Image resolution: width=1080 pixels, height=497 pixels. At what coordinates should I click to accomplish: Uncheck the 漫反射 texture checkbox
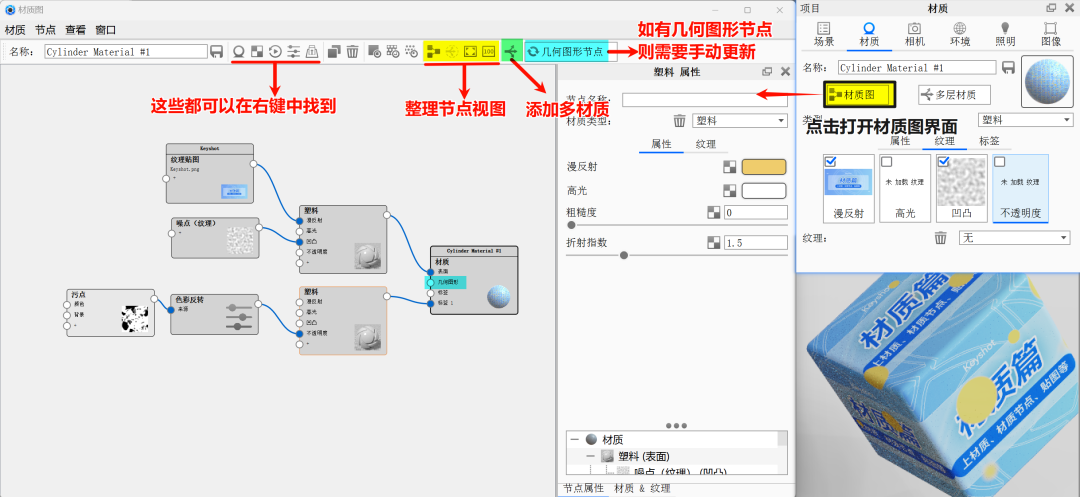pyautogui.click(x=830, y=161)
